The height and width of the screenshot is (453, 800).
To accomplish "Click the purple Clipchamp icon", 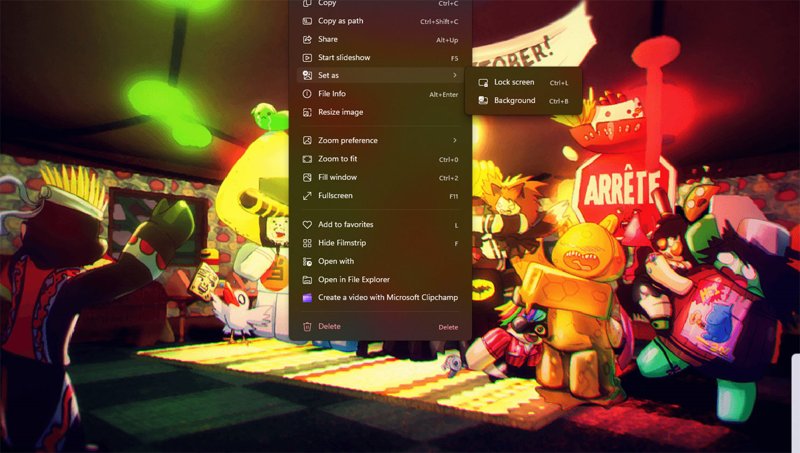I will pyautogui.click(x=307, y=298).
